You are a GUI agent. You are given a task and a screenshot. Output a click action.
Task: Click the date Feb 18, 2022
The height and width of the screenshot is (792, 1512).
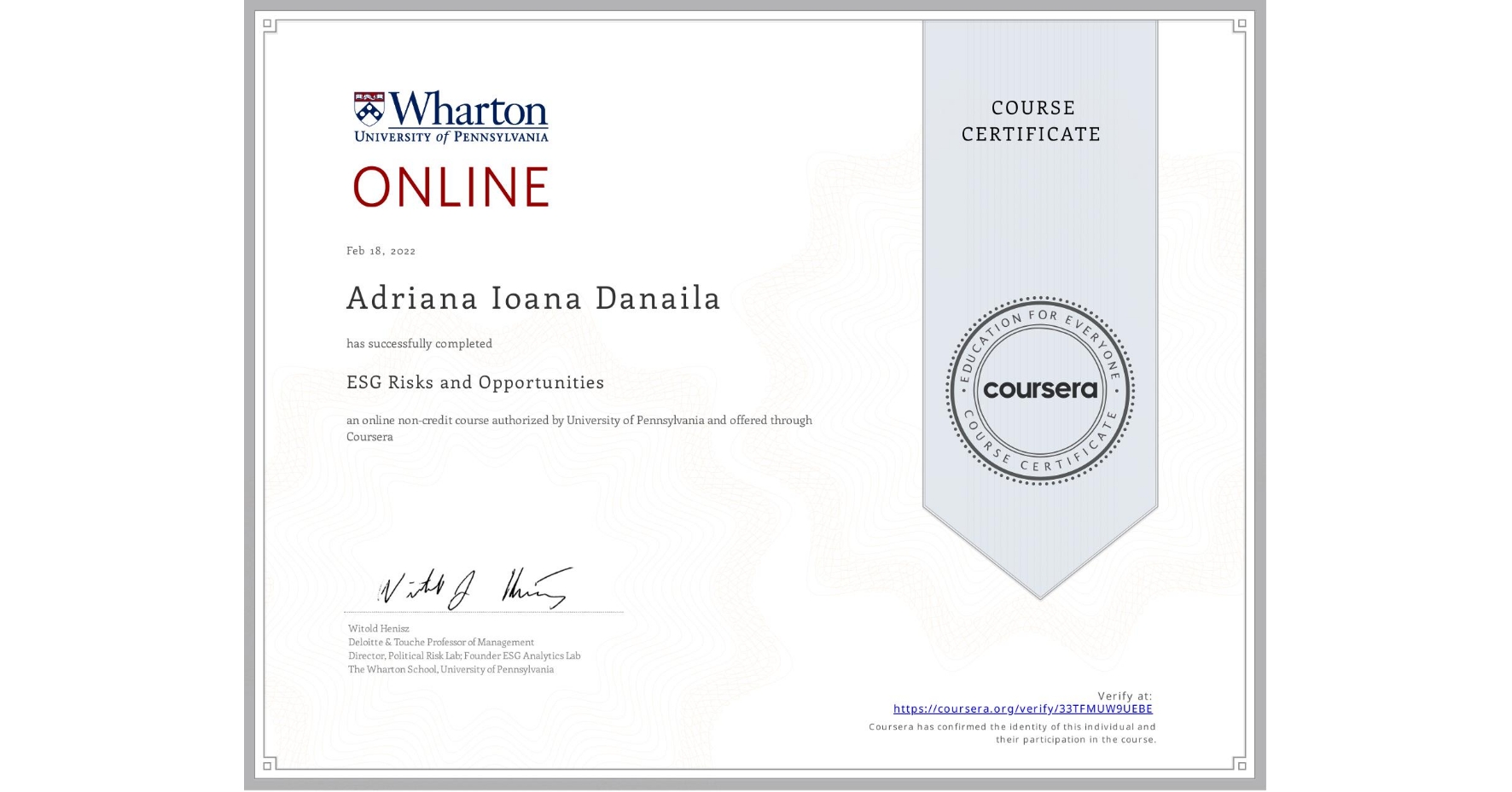coord(381,250)
